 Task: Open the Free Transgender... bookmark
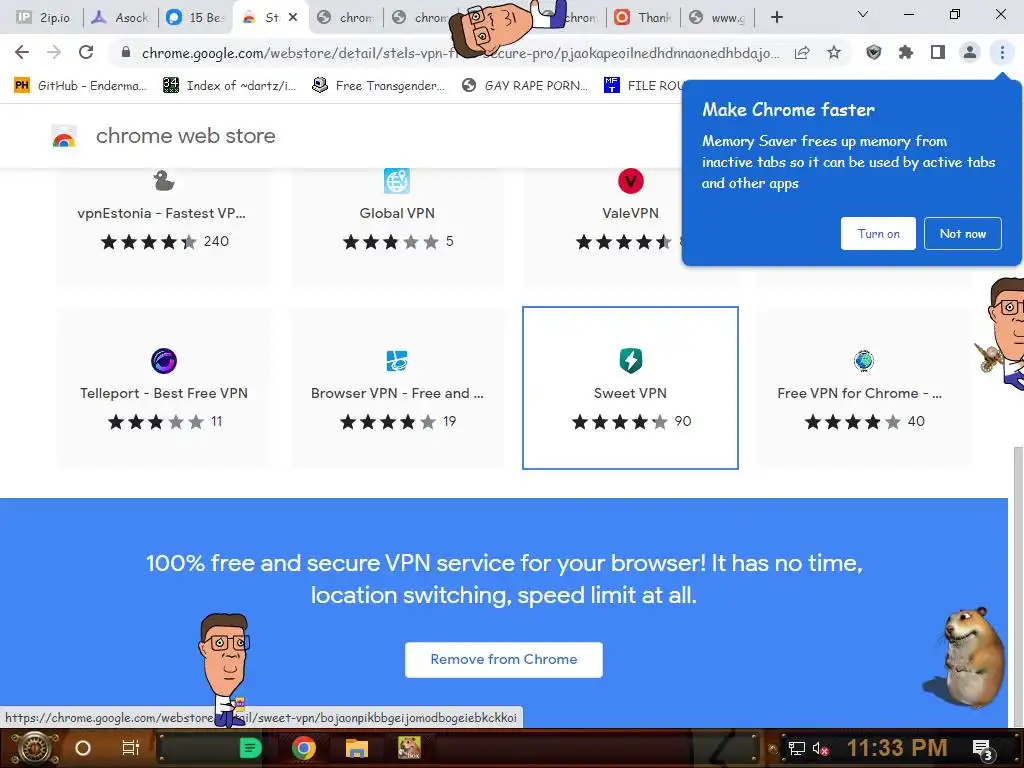coord(379,85)
